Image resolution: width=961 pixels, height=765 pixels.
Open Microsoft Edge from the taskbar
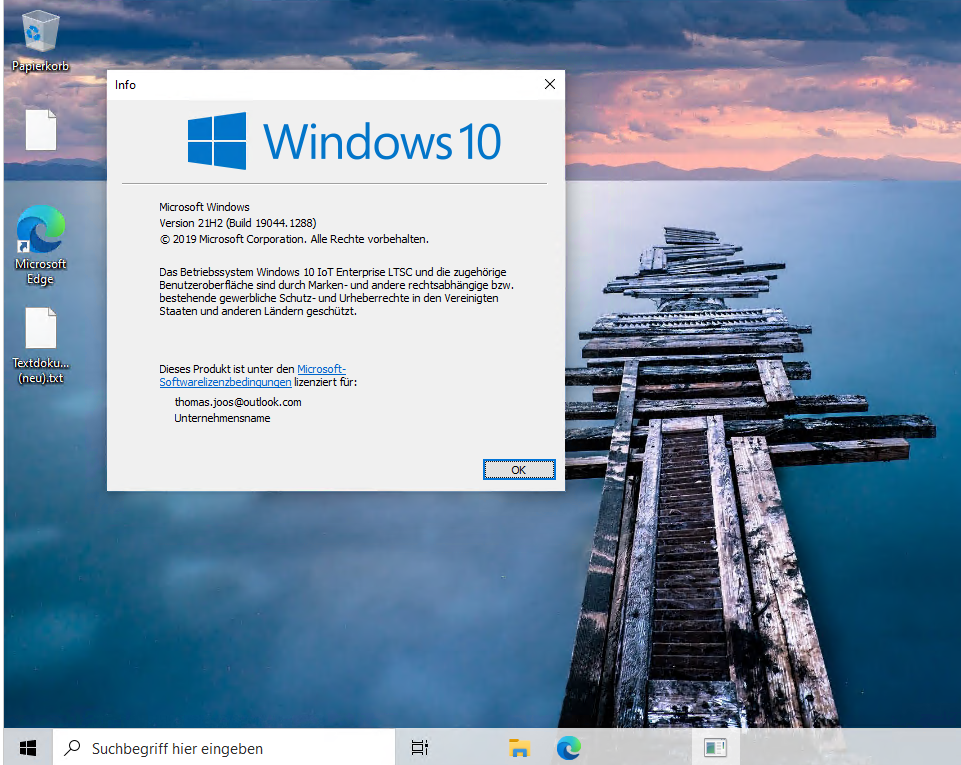pyautogui.click(x=569, y=748)
